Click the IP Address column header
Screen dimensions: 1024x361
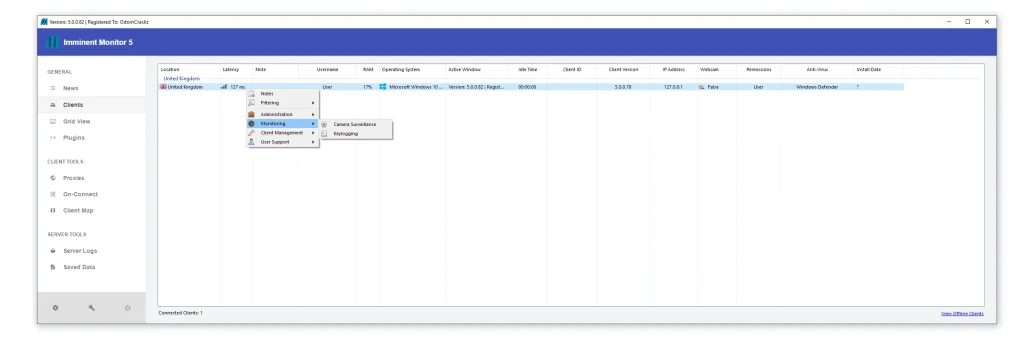coord(673,69)
